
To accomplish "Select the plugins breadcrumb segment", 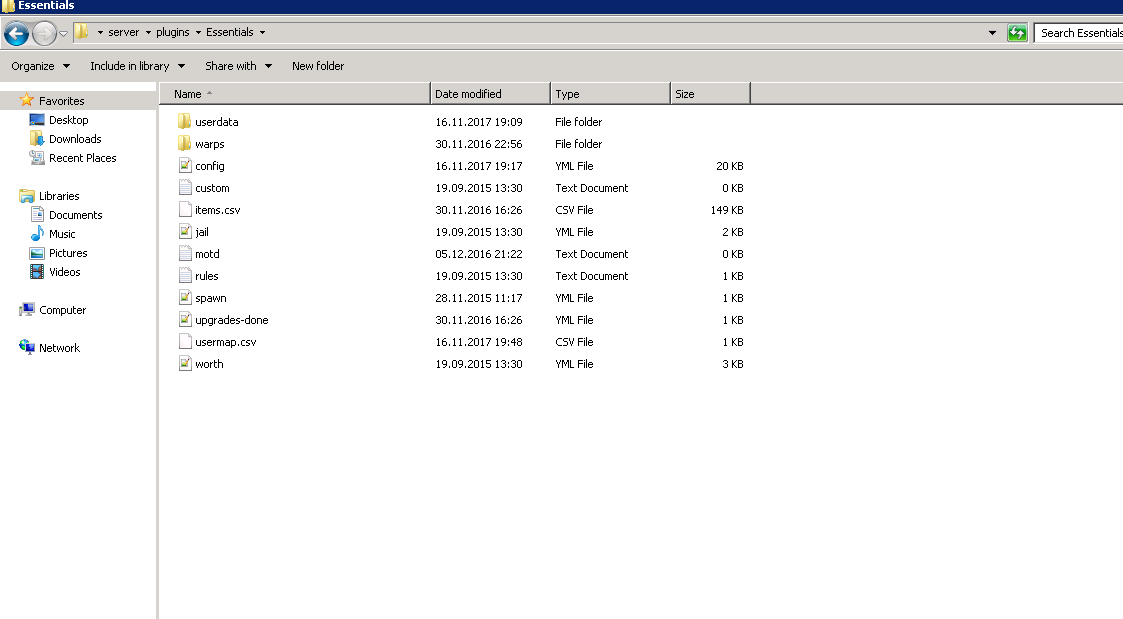I will pos(173,32).
